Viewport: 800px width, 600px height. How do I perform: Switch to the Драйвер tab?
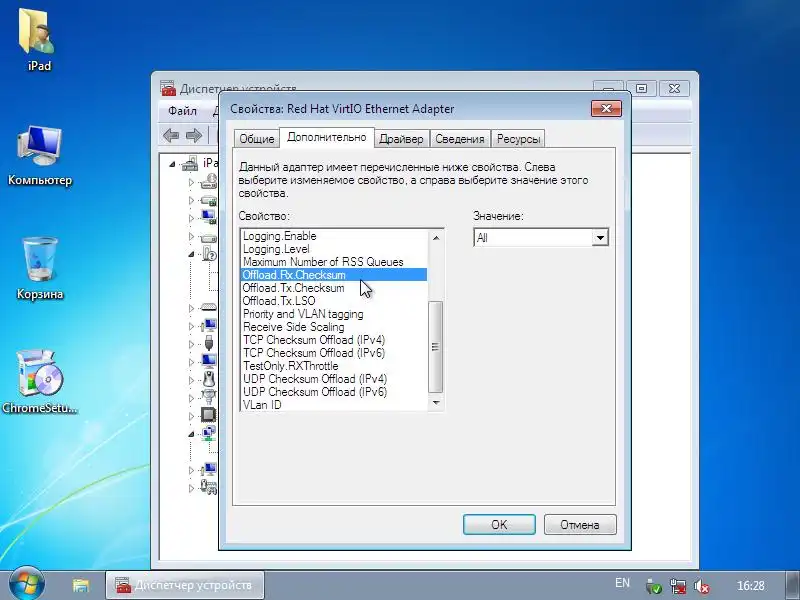[x=402, y=139]
